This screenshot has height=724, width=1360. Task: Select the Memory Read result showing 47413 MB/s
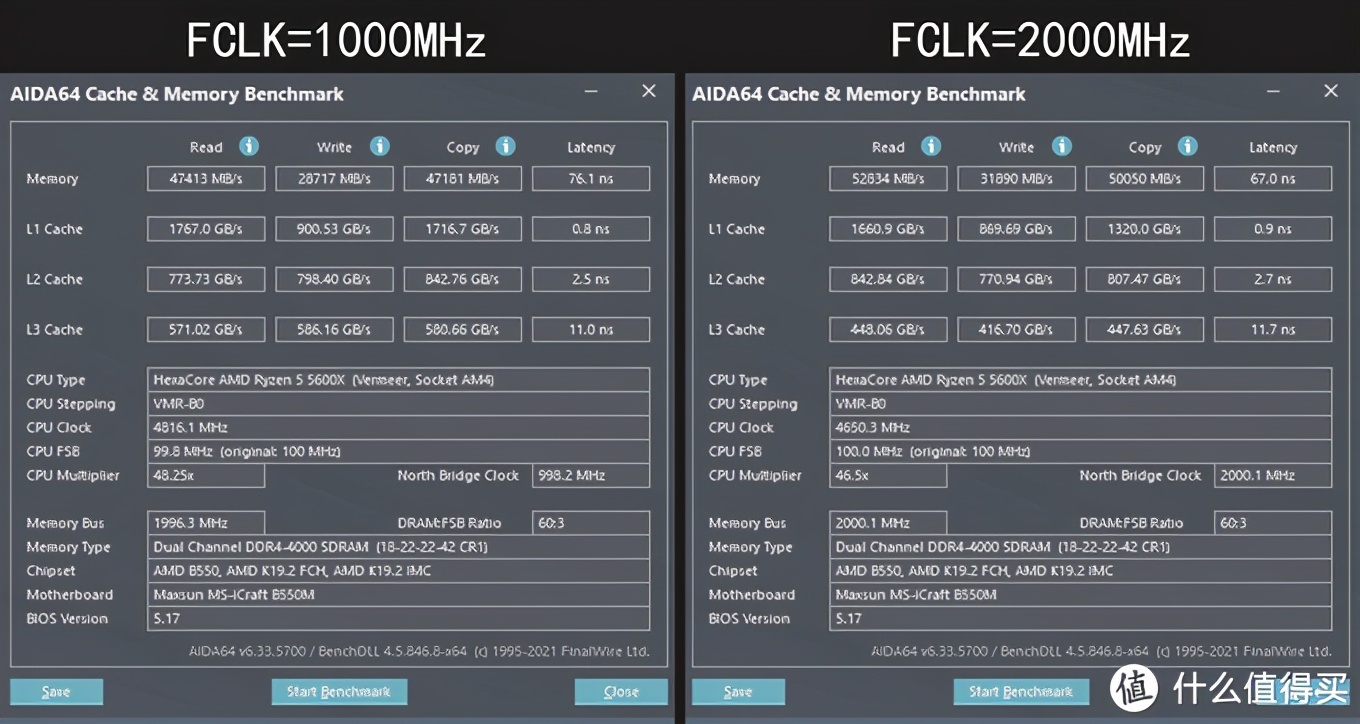pos(205,178)
